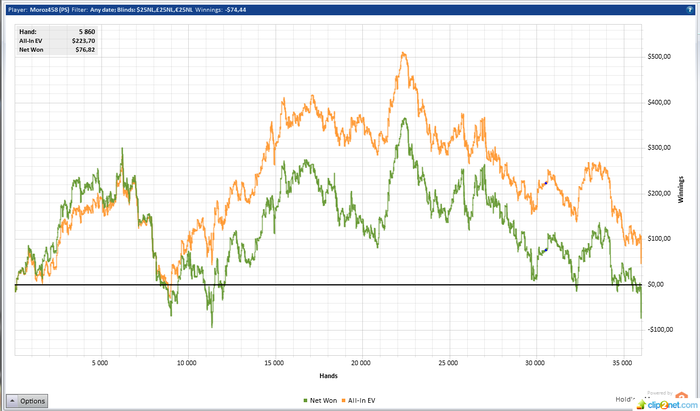The image size is (700, 411).
Task: Click the 'Net Won' label in the info box
Action: coord(31,50)
